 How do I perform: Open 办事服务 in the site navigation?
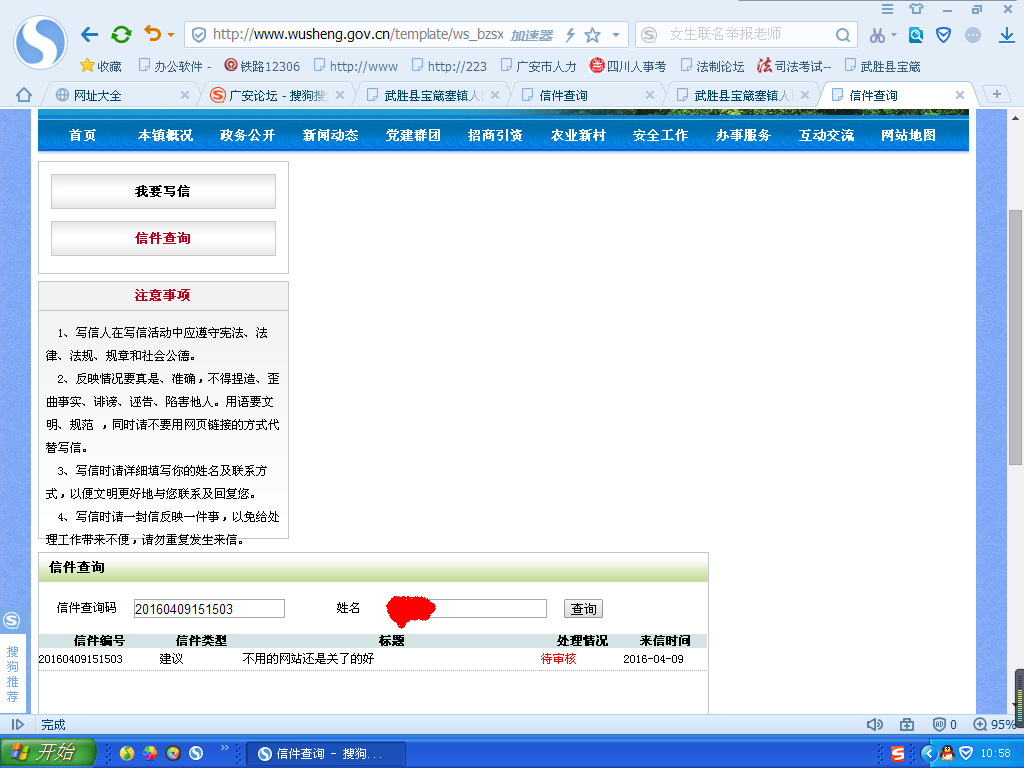point(743,135)
